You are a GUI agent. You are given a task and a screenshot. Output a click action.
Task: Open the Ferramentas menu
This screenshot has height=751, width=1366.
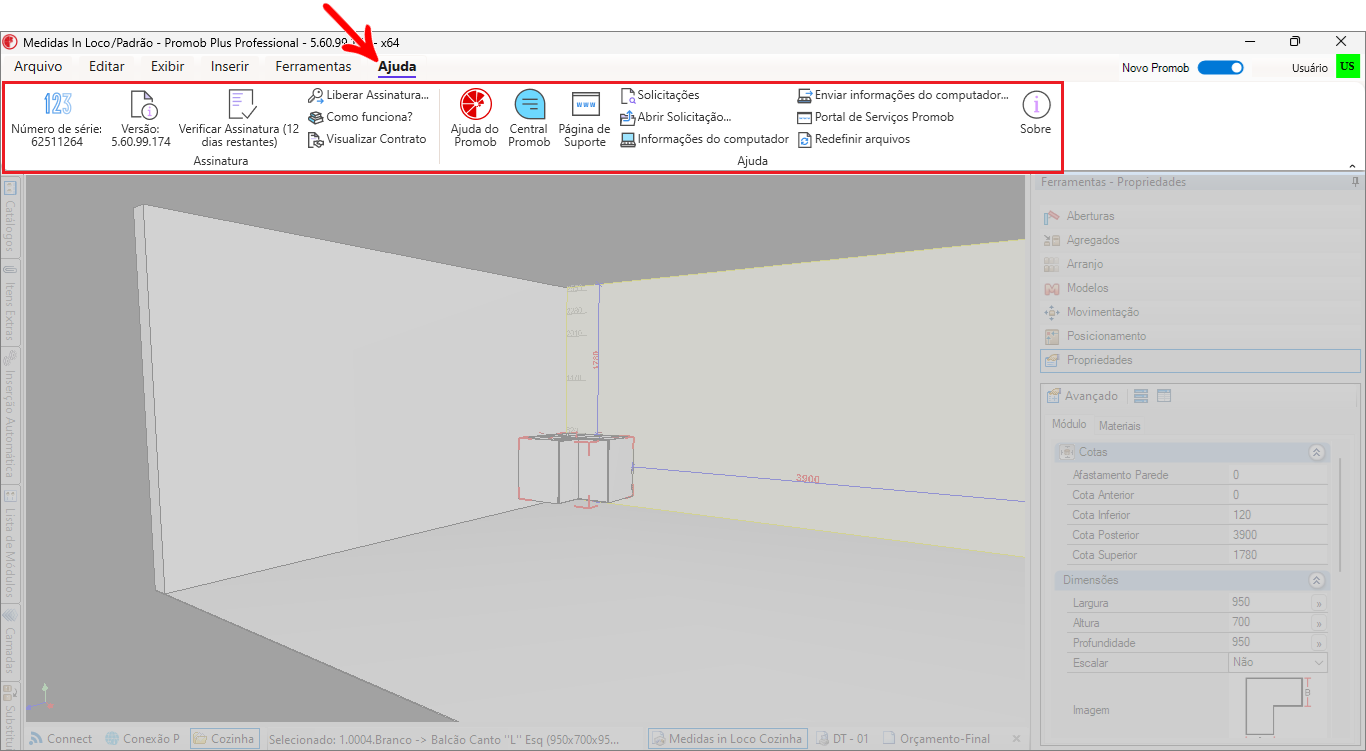coord(314,67)
